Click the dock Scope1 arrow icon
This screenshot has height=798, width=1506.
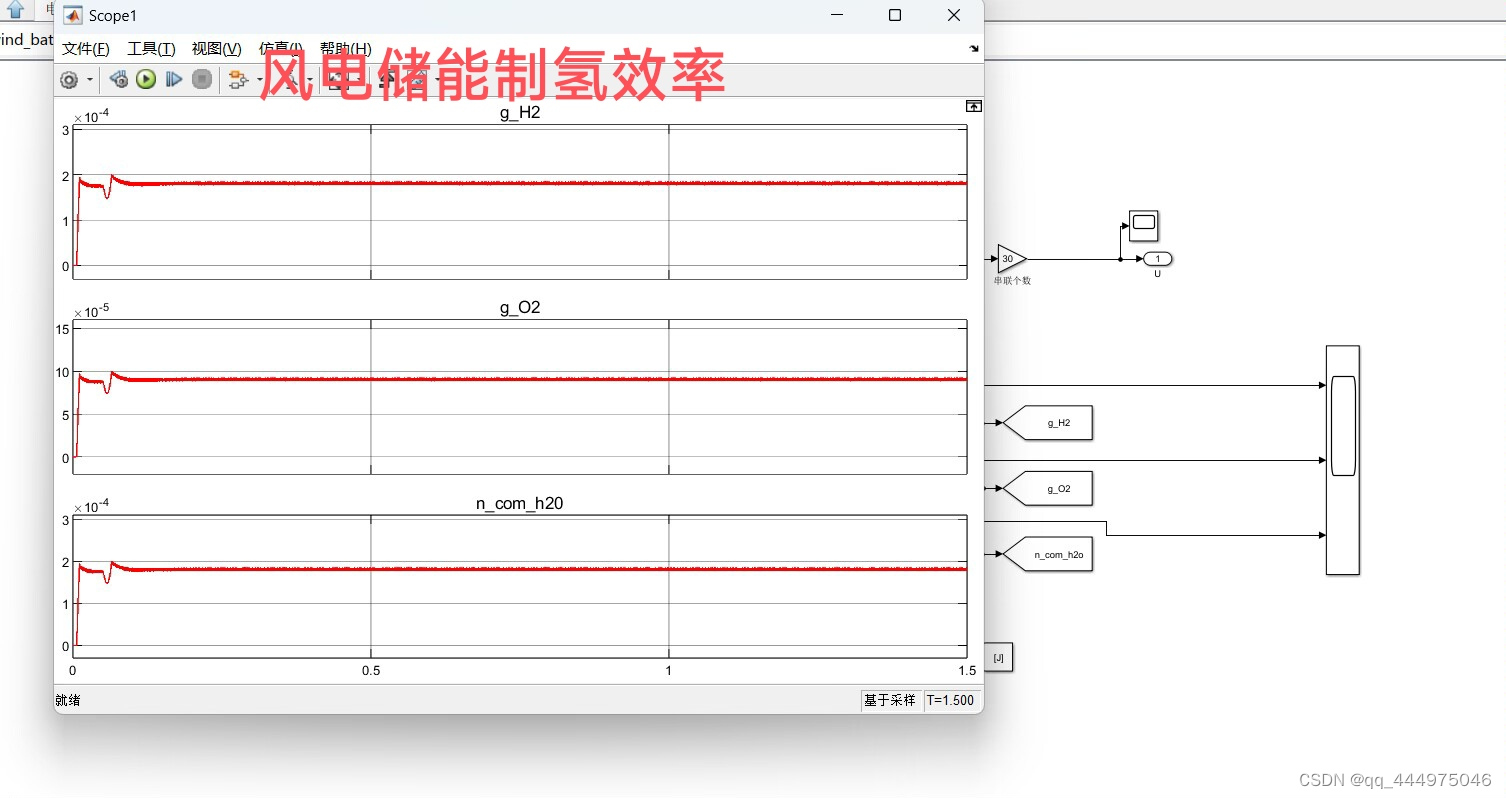[x=974, y=48]
